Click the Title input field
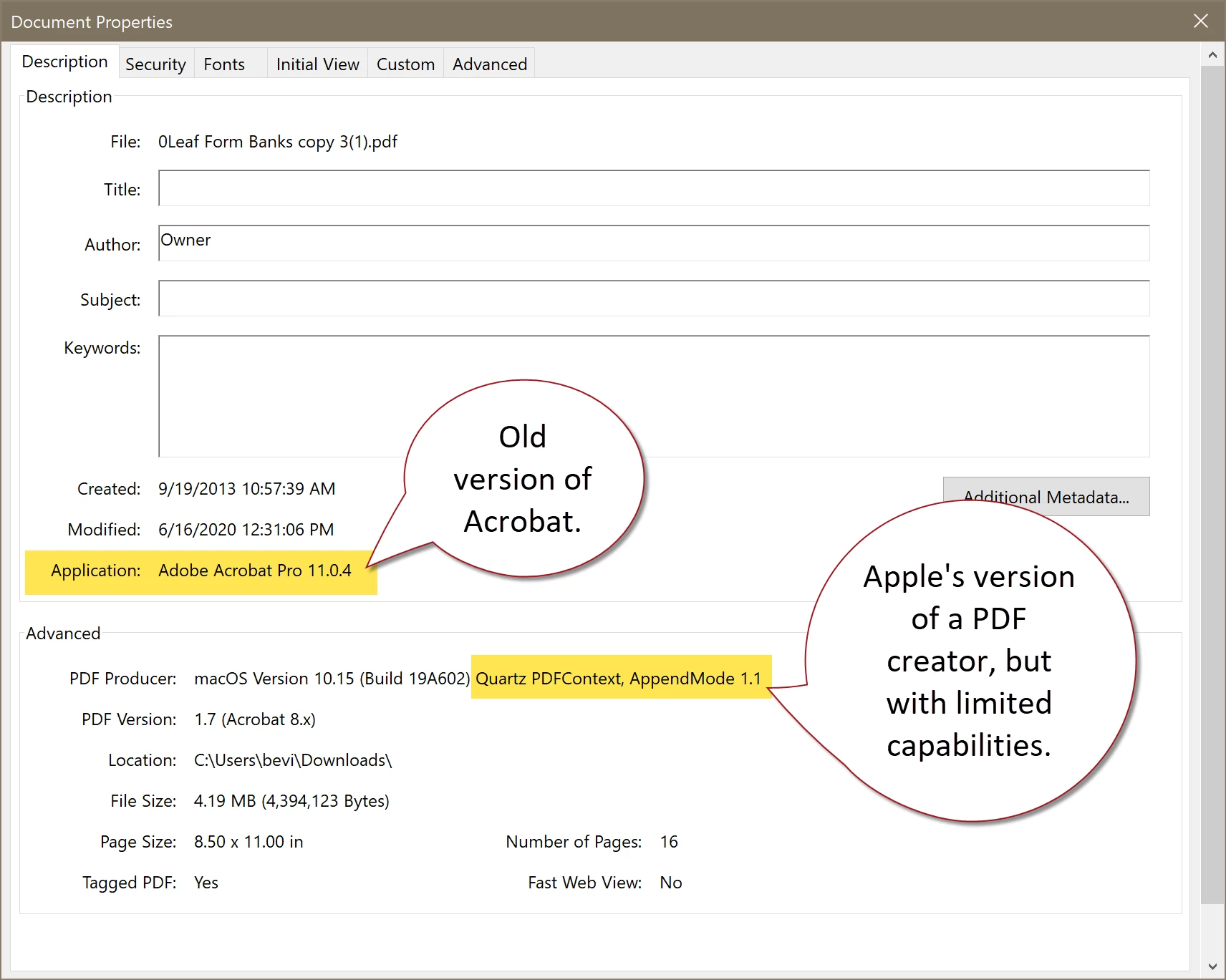The width and height of the screenshot is (1226, 980). point(654,188)
